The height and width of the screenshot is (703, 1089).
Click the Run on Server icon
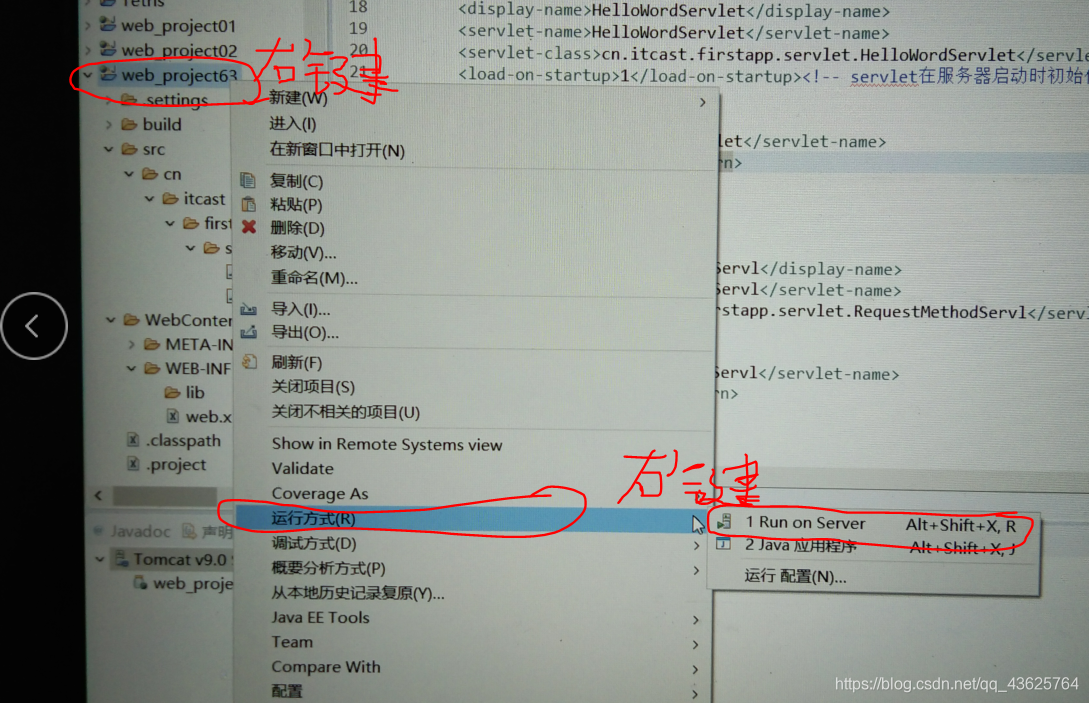(x=724, y=521)
